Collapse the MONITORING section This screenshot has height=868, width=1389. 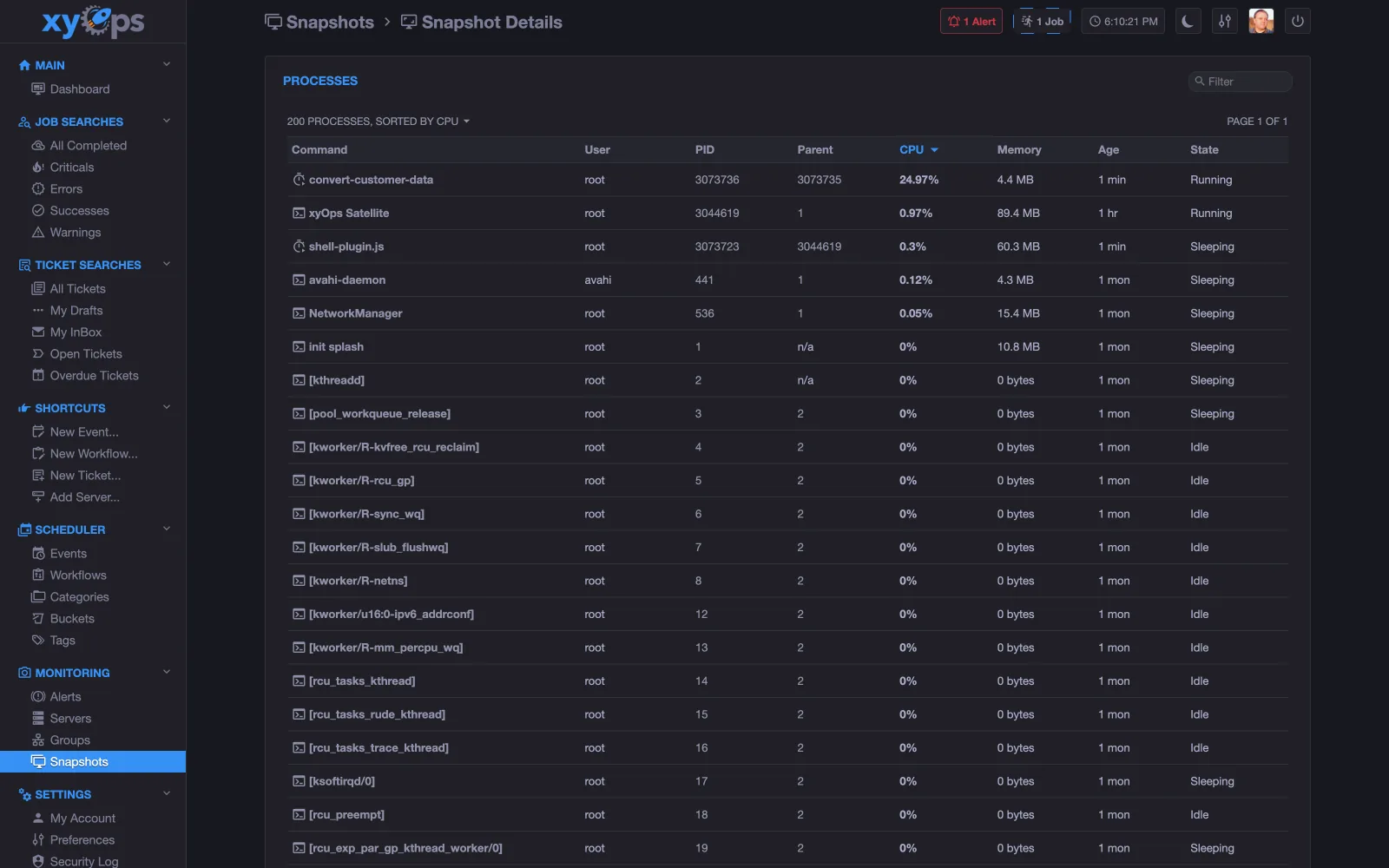[x=167, y=673]
